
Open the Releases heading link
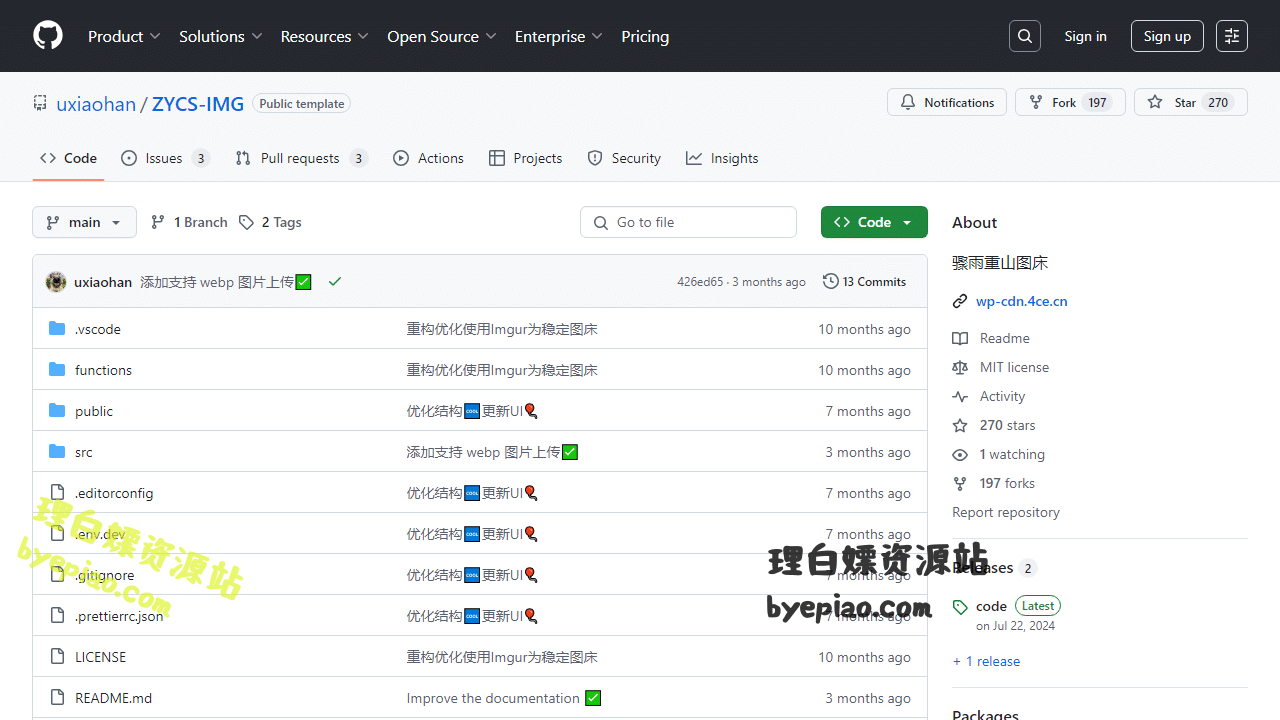pyautogui.click(x=994, y=568)
